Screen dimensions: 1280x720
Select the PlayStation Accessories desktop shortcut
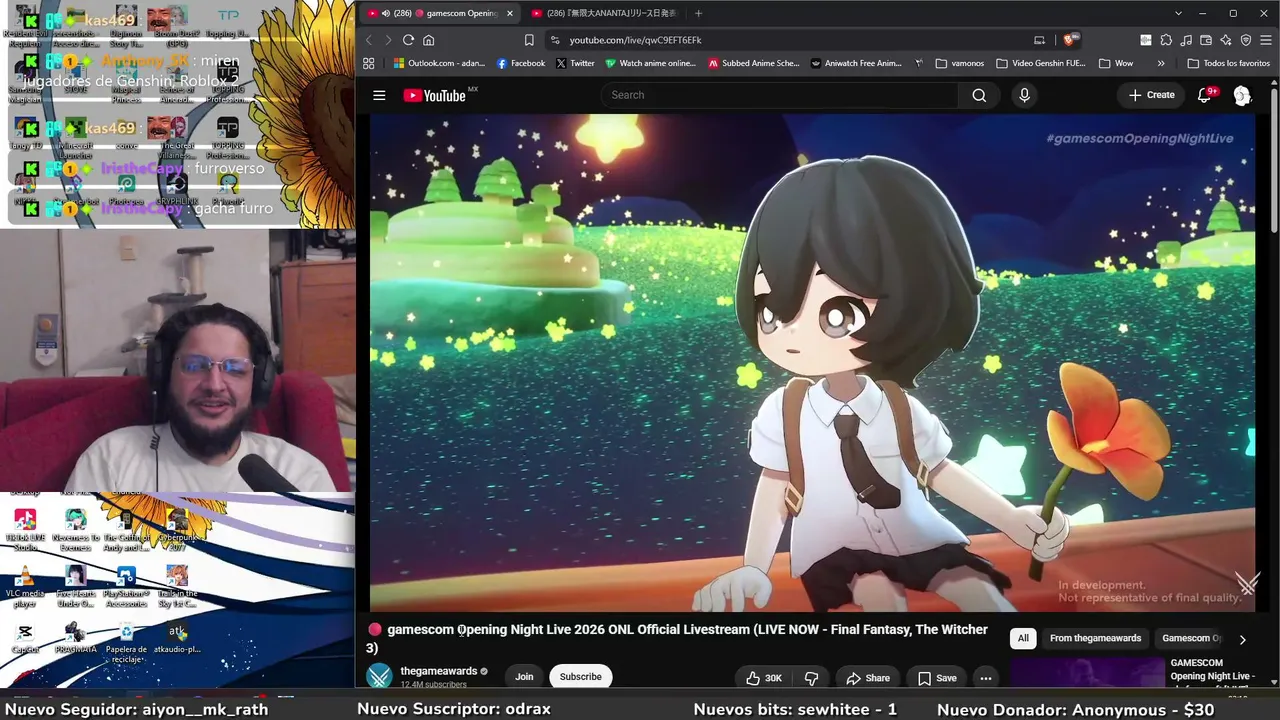tap(126, 587)
